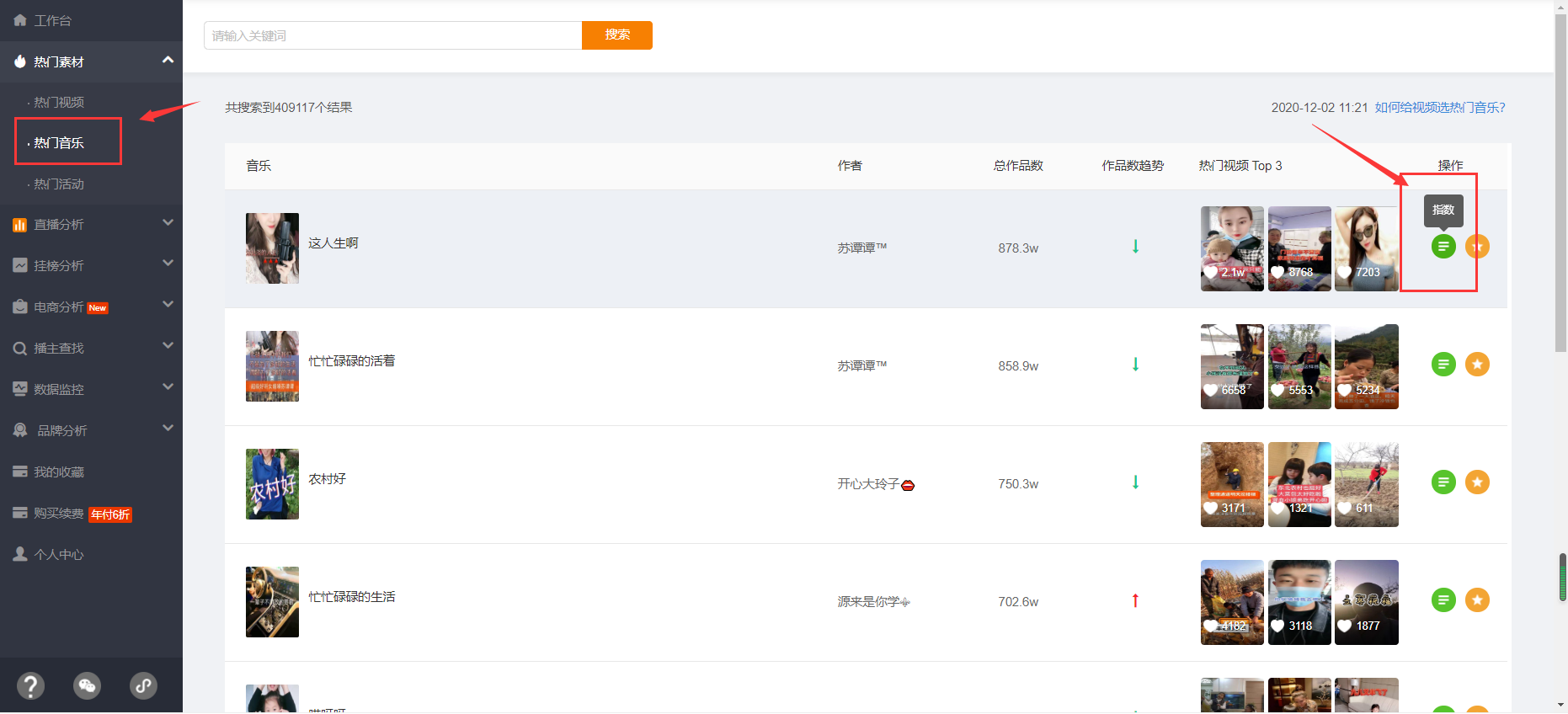Viewport: 1568px width, 714px height.
Task: Open the 如何给视频选热门音乐? help link
Action: 1439,107
